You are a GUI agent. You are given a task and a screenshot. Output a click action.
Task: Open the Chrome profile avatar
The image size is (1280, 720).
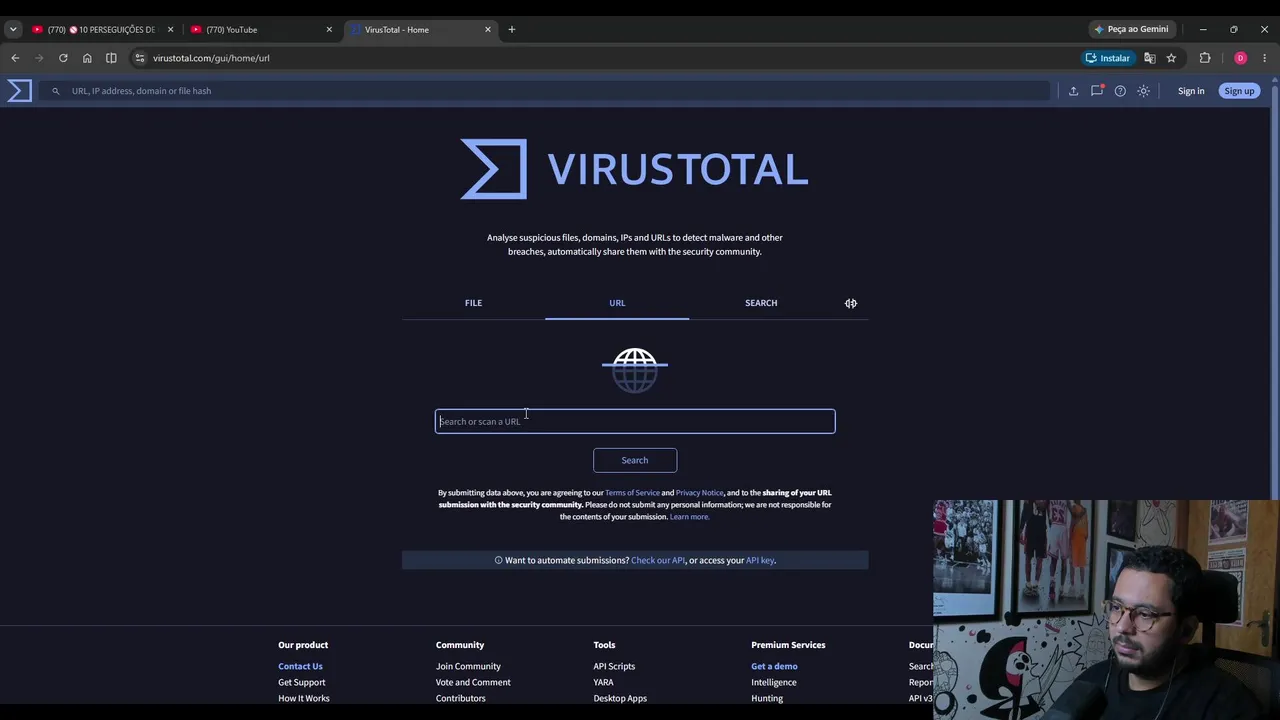1241,58
